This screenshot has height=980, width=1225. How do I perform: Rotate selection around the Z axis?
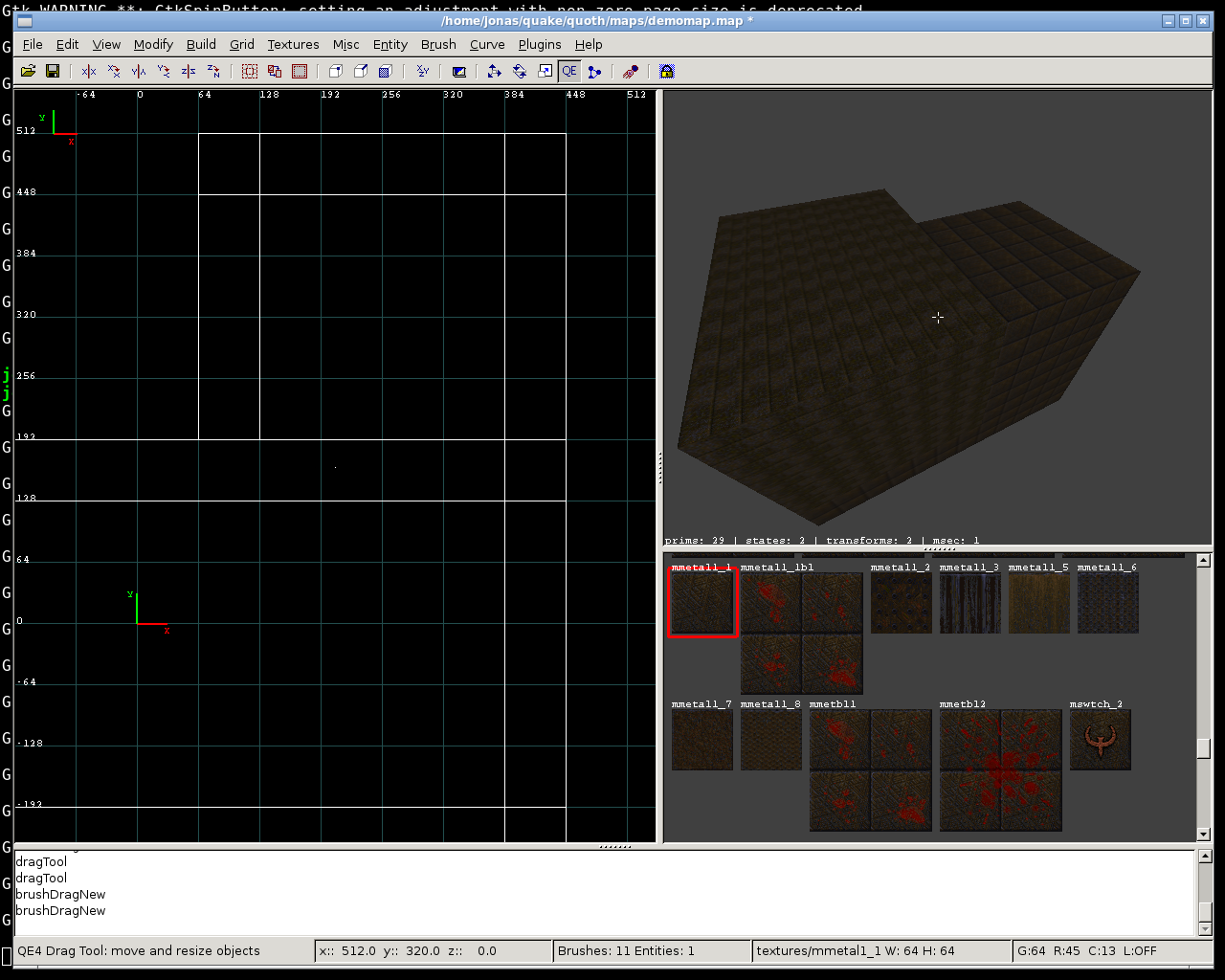click(213, 71)
